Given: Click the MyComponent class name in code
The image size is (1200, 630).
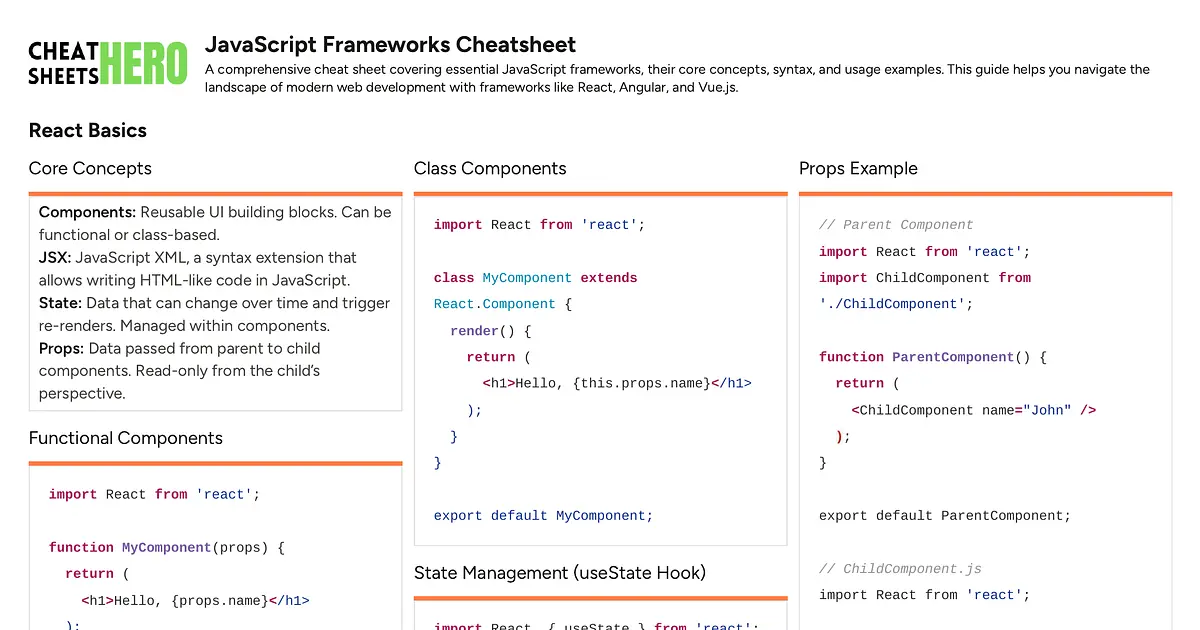Looking at the screenshot, I should (527, 277).
